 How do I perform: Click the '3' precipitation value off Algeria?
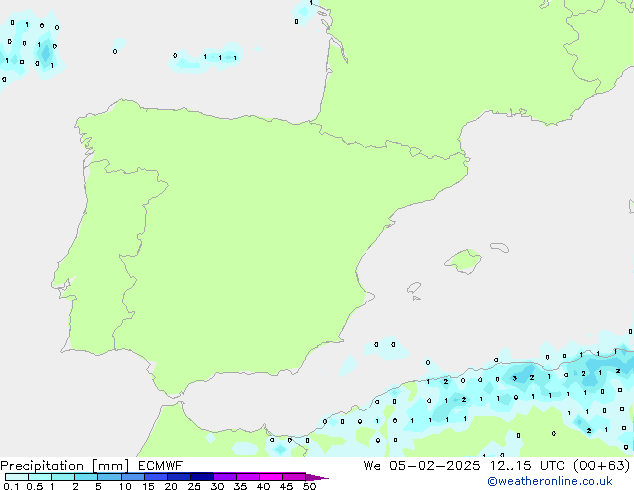[515, 378]
